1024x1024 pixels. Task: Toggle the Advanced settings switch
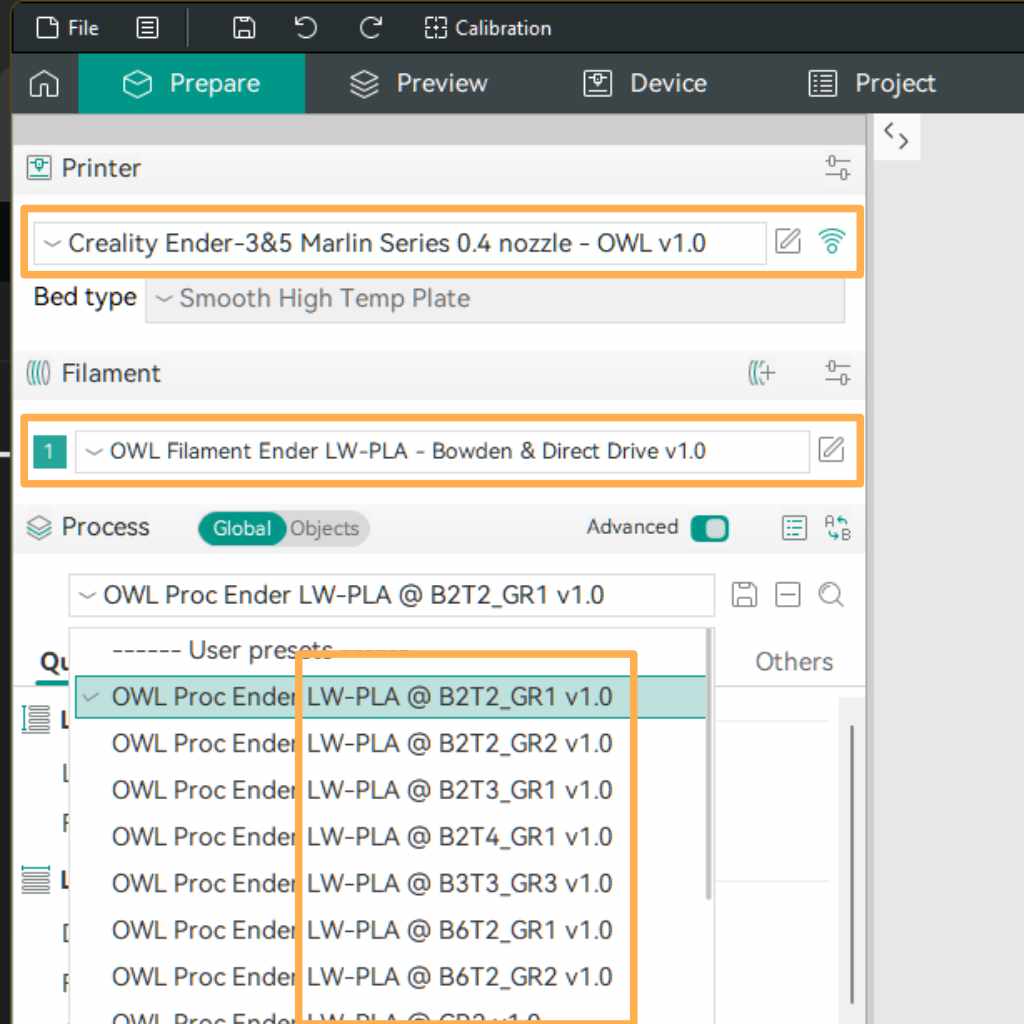pos(710,528)
